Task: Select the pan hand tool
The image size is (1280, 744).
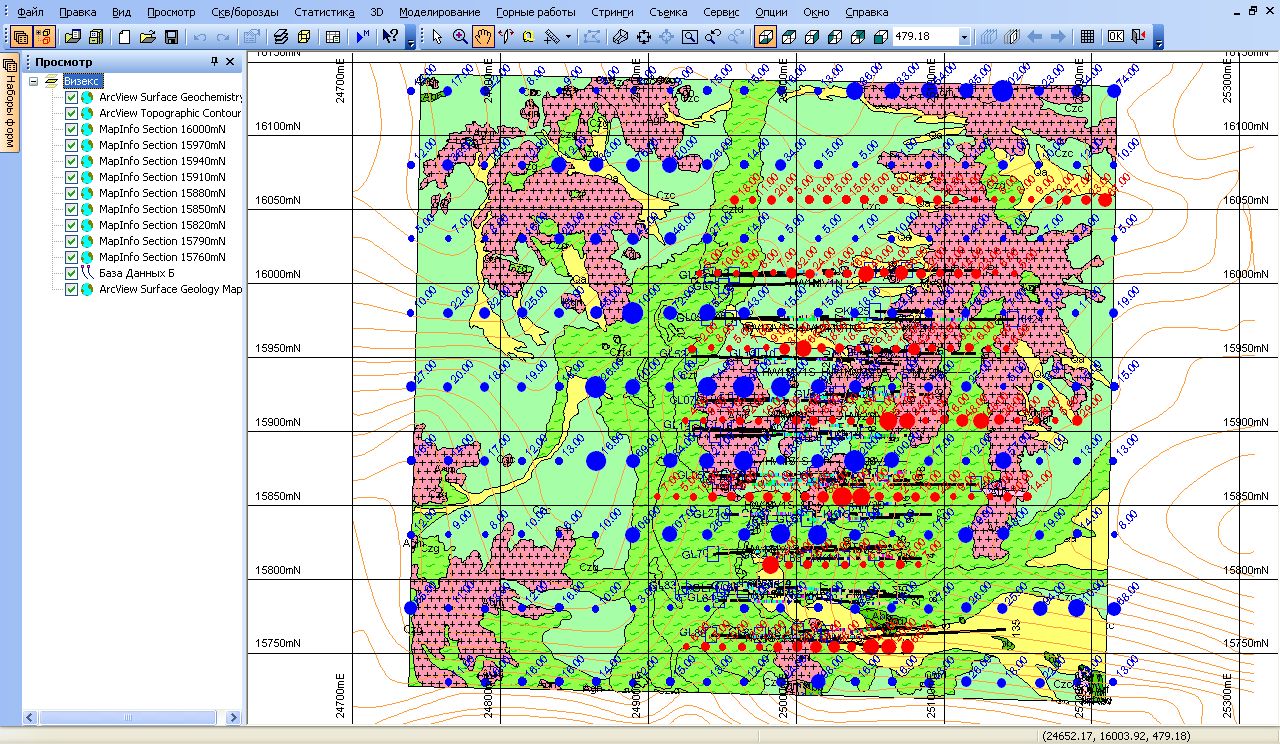Action: (483, 37)
